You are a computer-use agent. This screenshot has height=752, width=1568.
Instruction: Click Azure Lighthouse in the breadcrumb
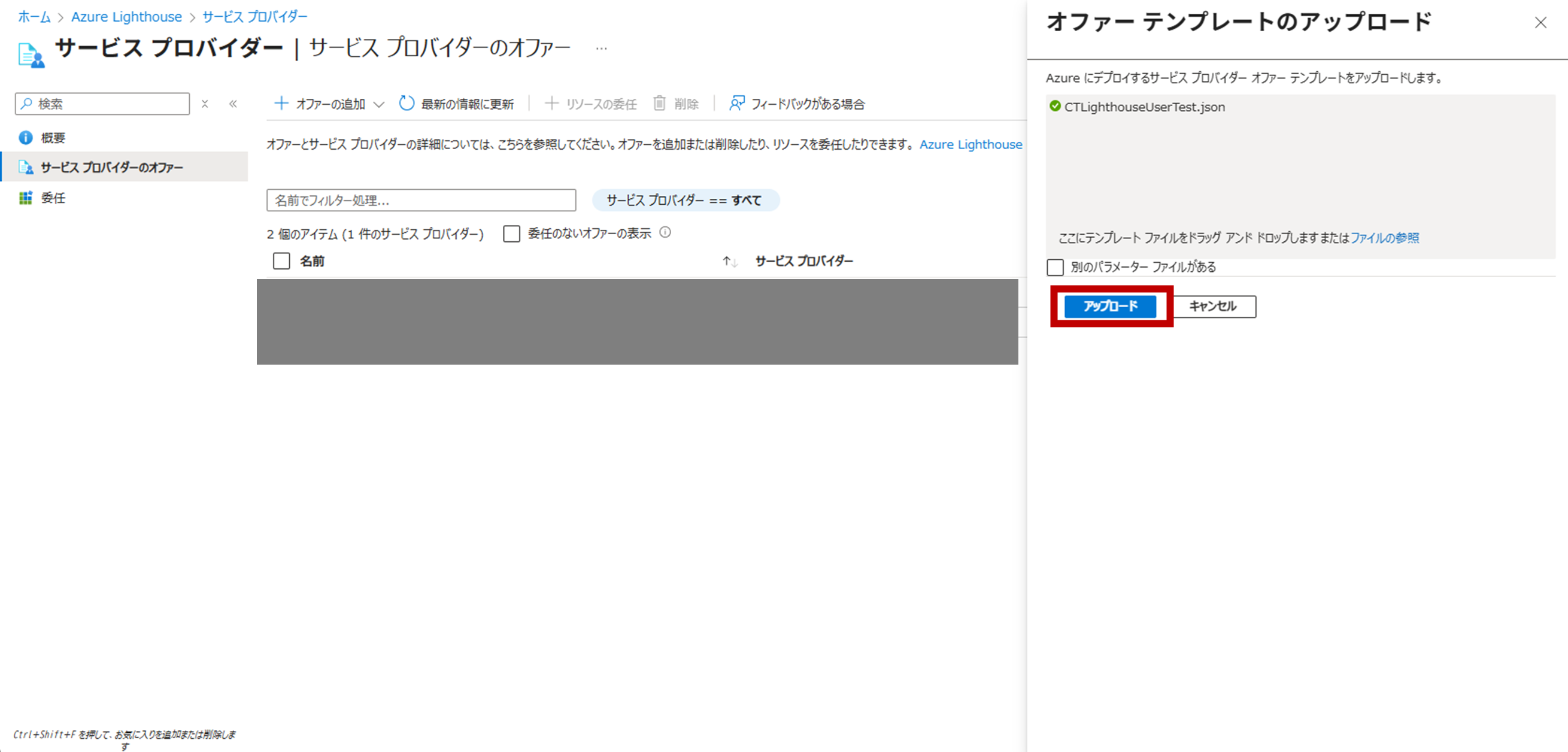[x=126, y=17]
